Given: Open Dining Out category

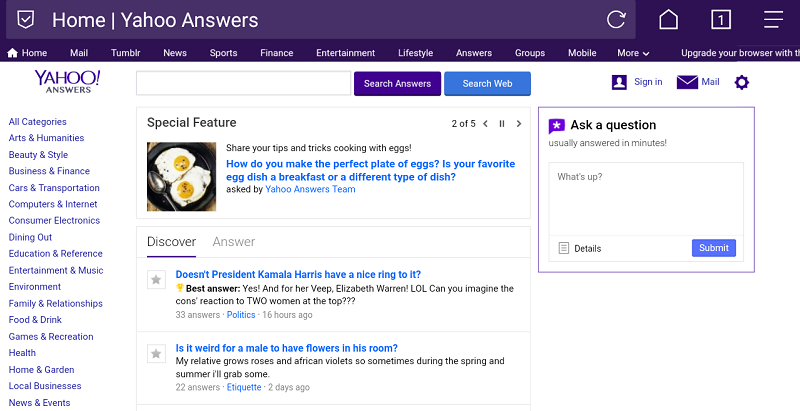Looking at the screenshot, I should tap(30, 237).
